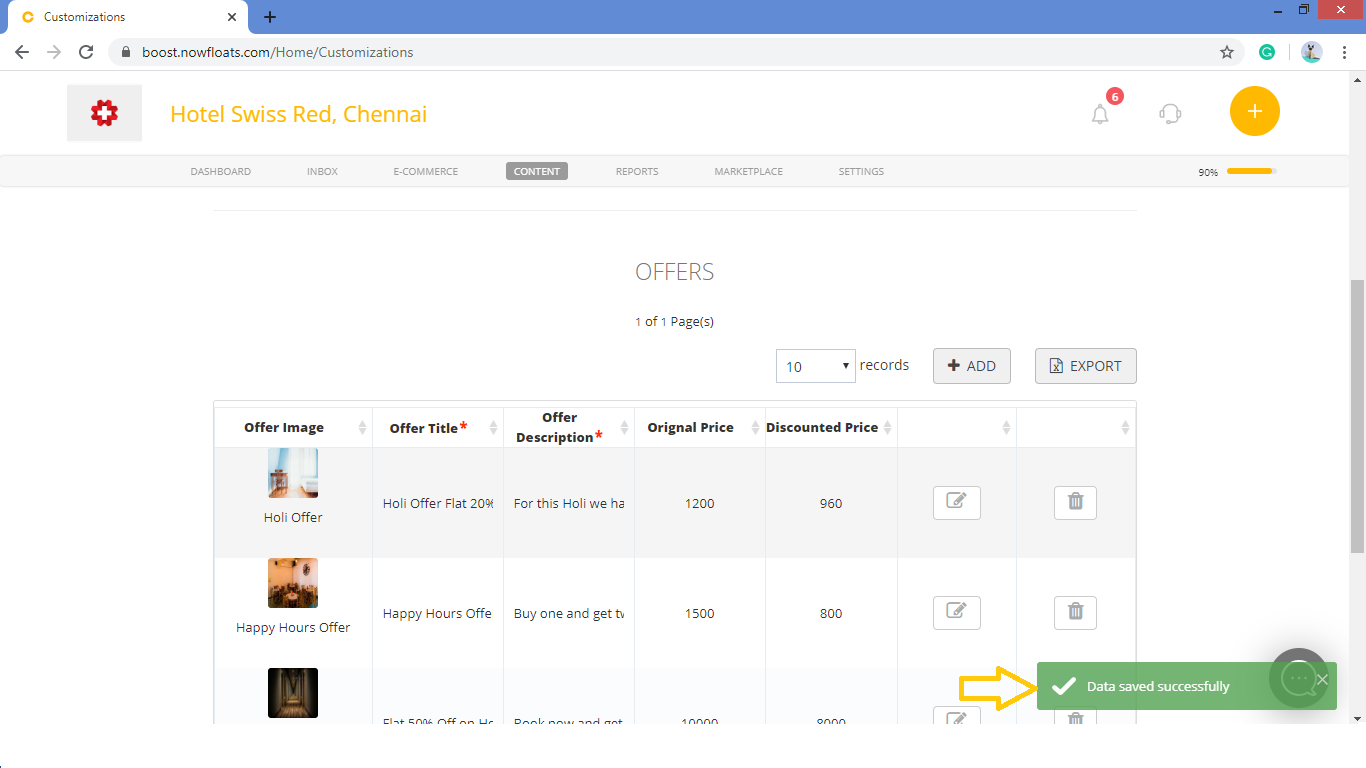Open the Reports menu
This screenshot has height=768, width=1366.
[637, 172]
